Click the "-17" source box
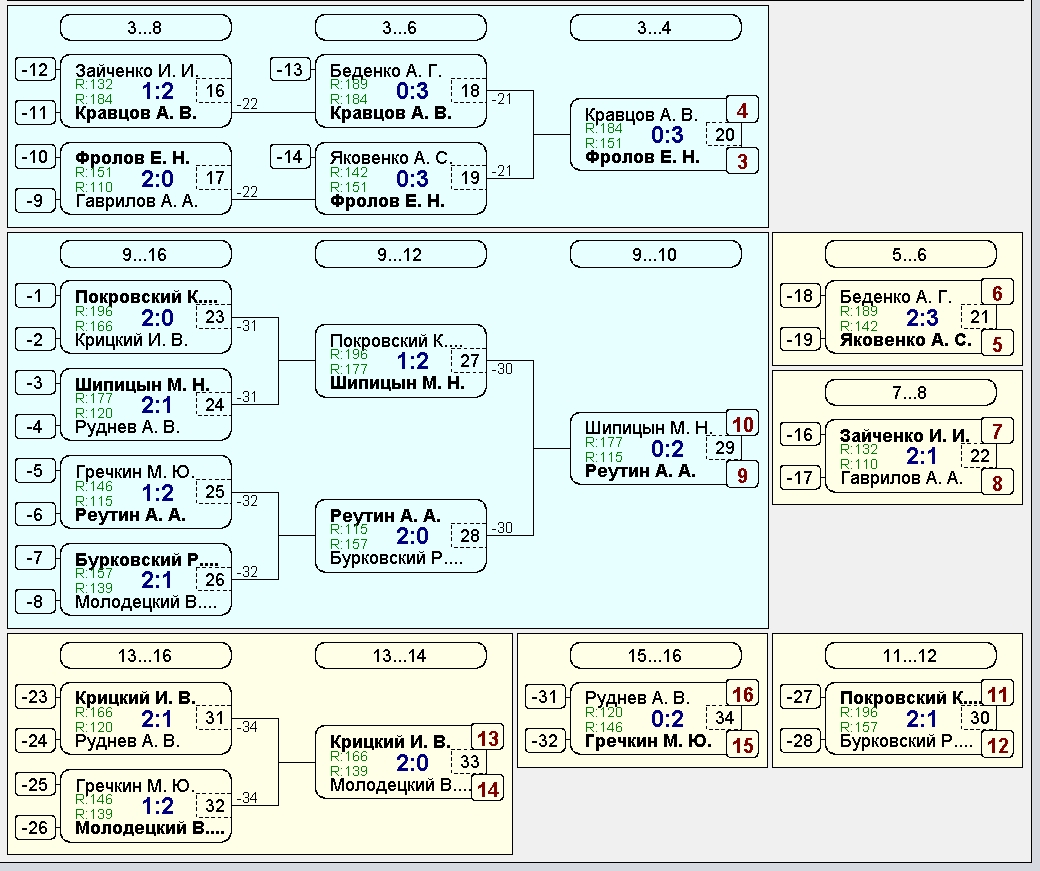This screenshot has width=1040, height=871. [800, 477]
